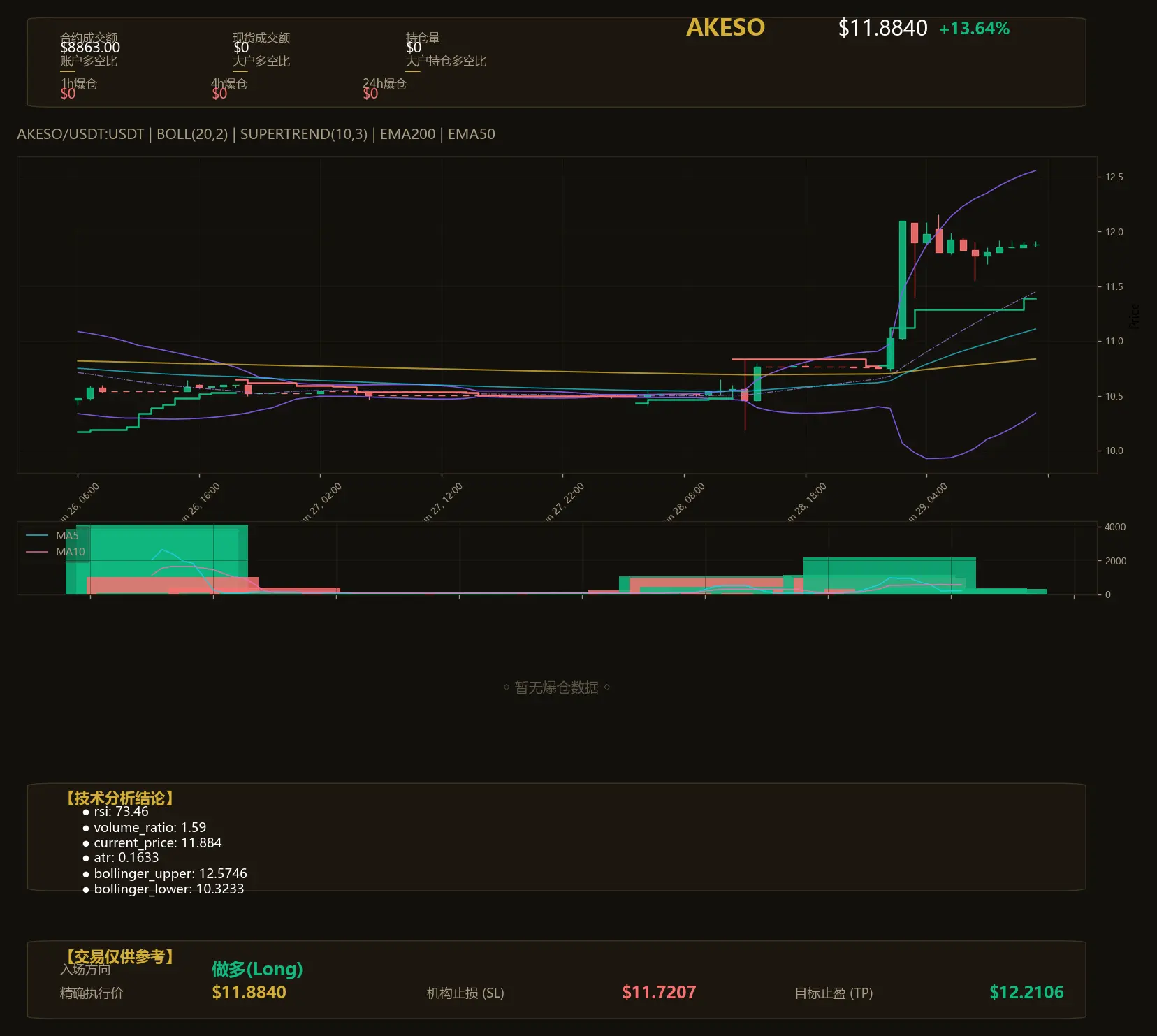Click the 机构止损 (SL) label
The height and width of the screenshot is (1036, 1157).
(465, 993)
